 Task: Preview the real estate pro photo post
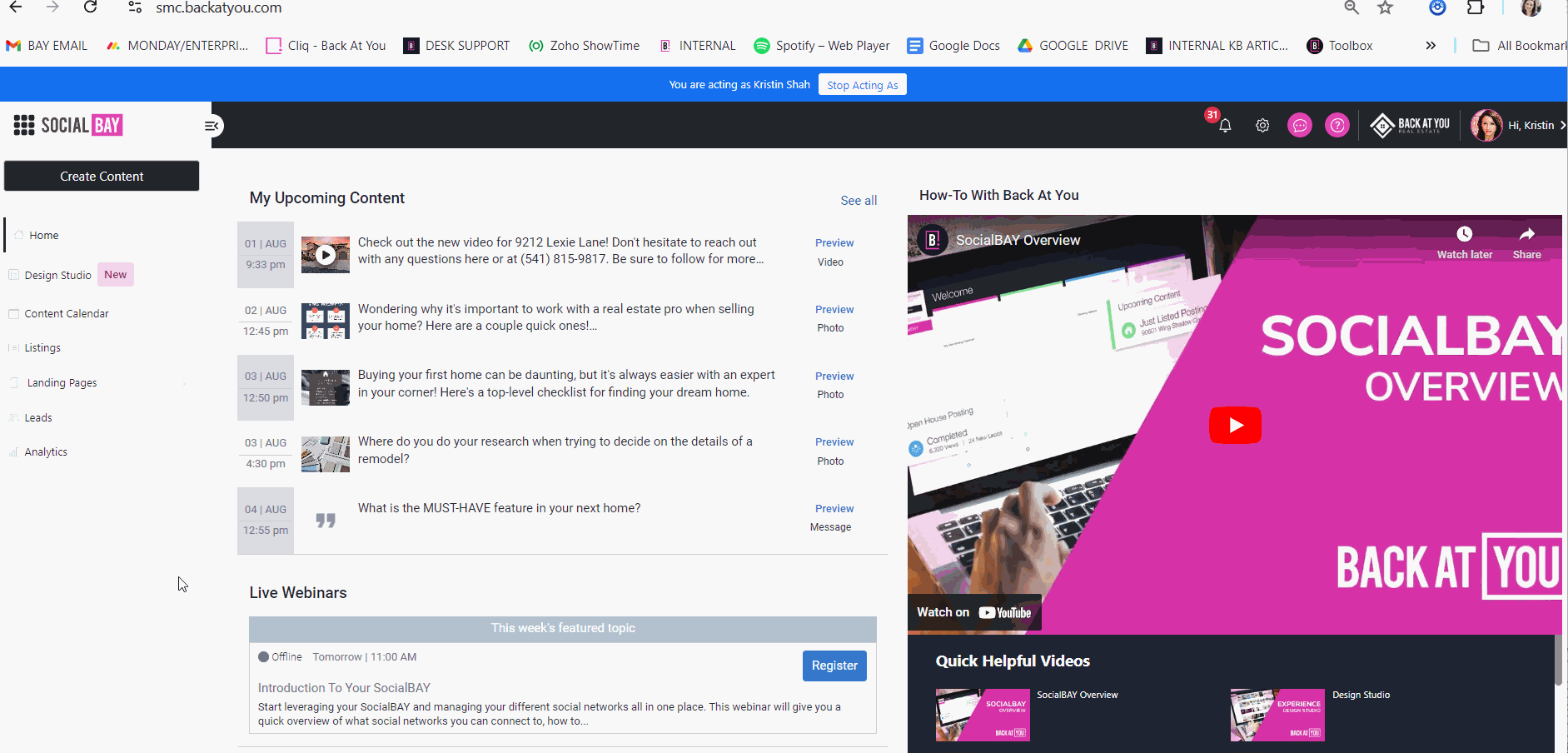[x=834, y=310]
